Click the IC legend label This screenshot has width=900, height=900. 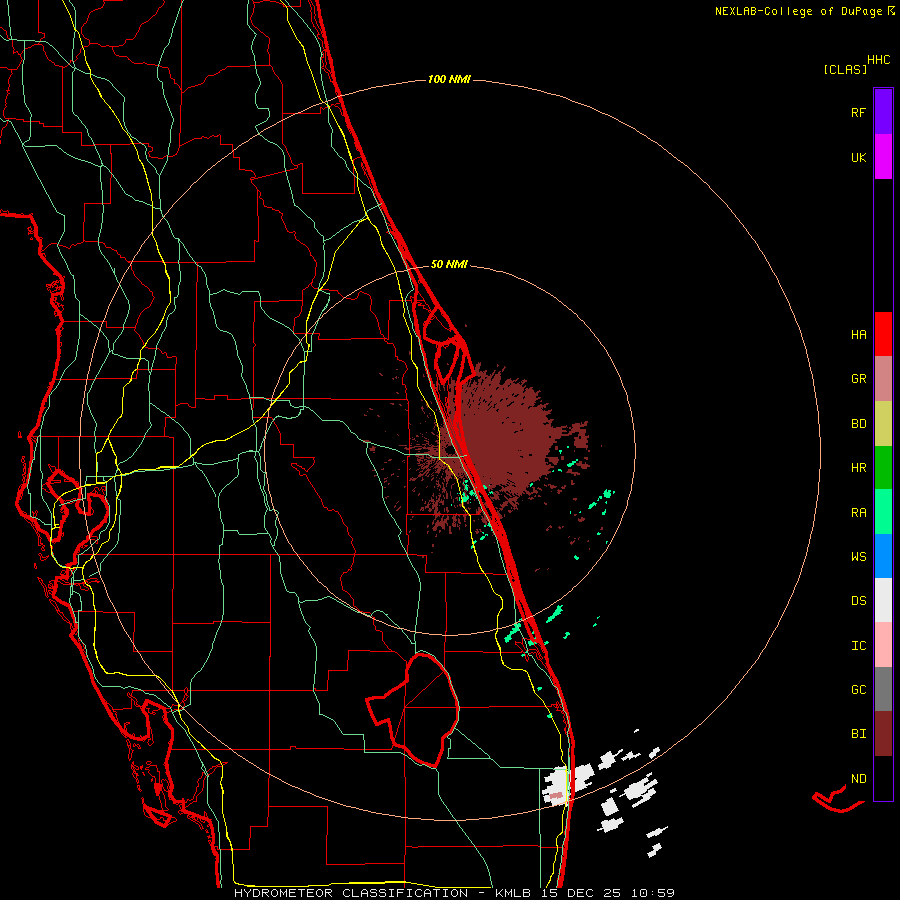coord(858,646)
